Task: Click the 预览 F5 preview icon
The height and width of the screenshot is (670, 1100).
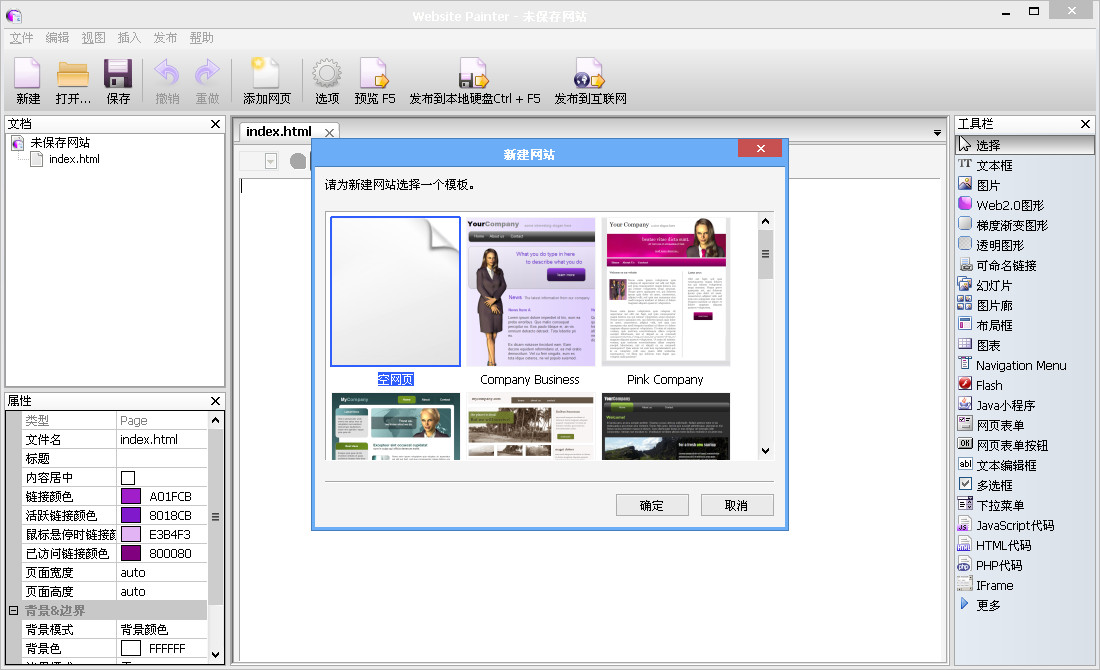Action: tap(374, 75)
